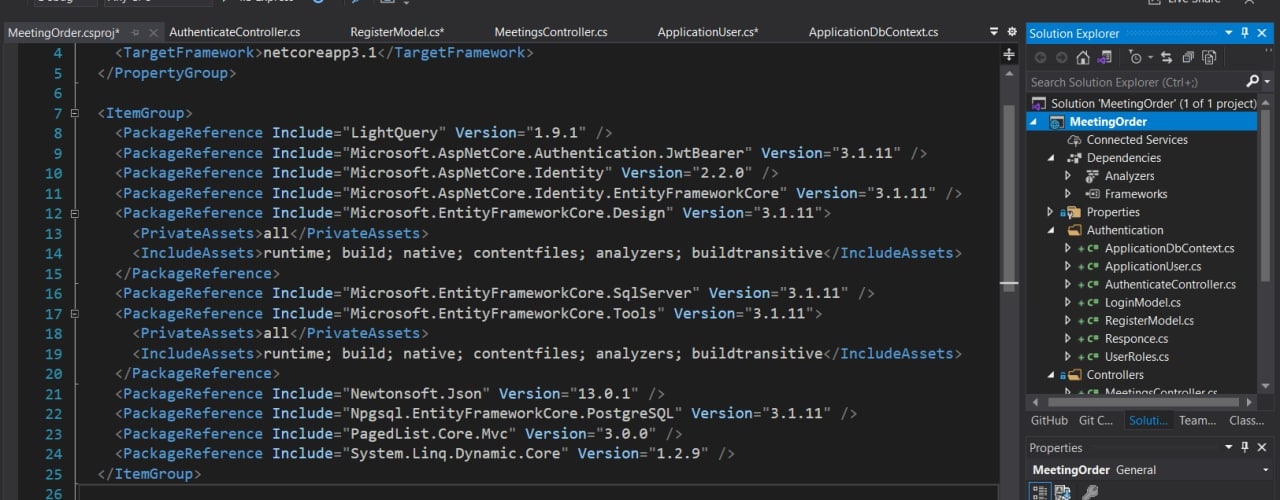
Task: Open Property Pages wrench icon
Action: point(1091,492)
